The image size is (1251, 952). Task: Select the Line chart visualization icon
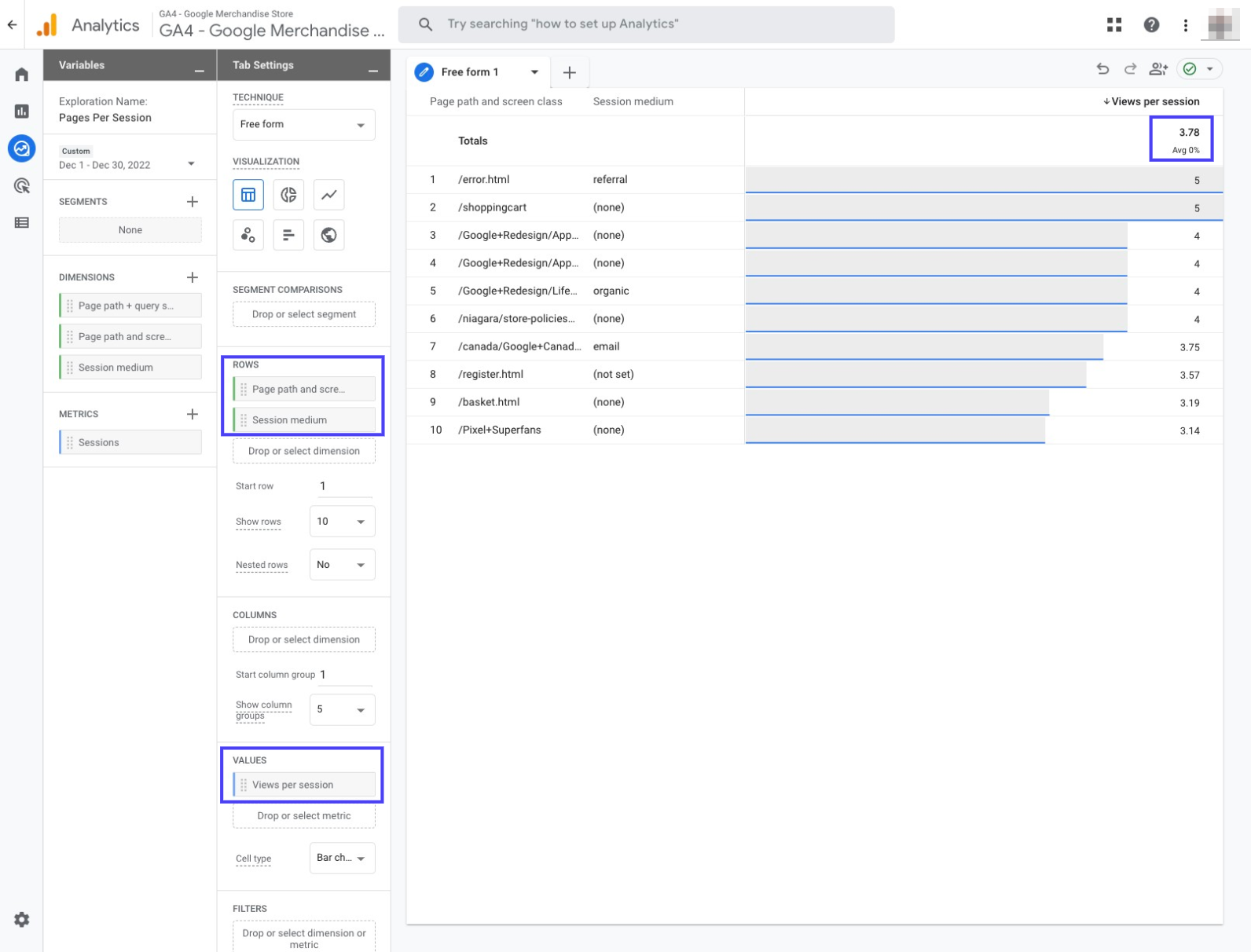[x=328, y=195]
